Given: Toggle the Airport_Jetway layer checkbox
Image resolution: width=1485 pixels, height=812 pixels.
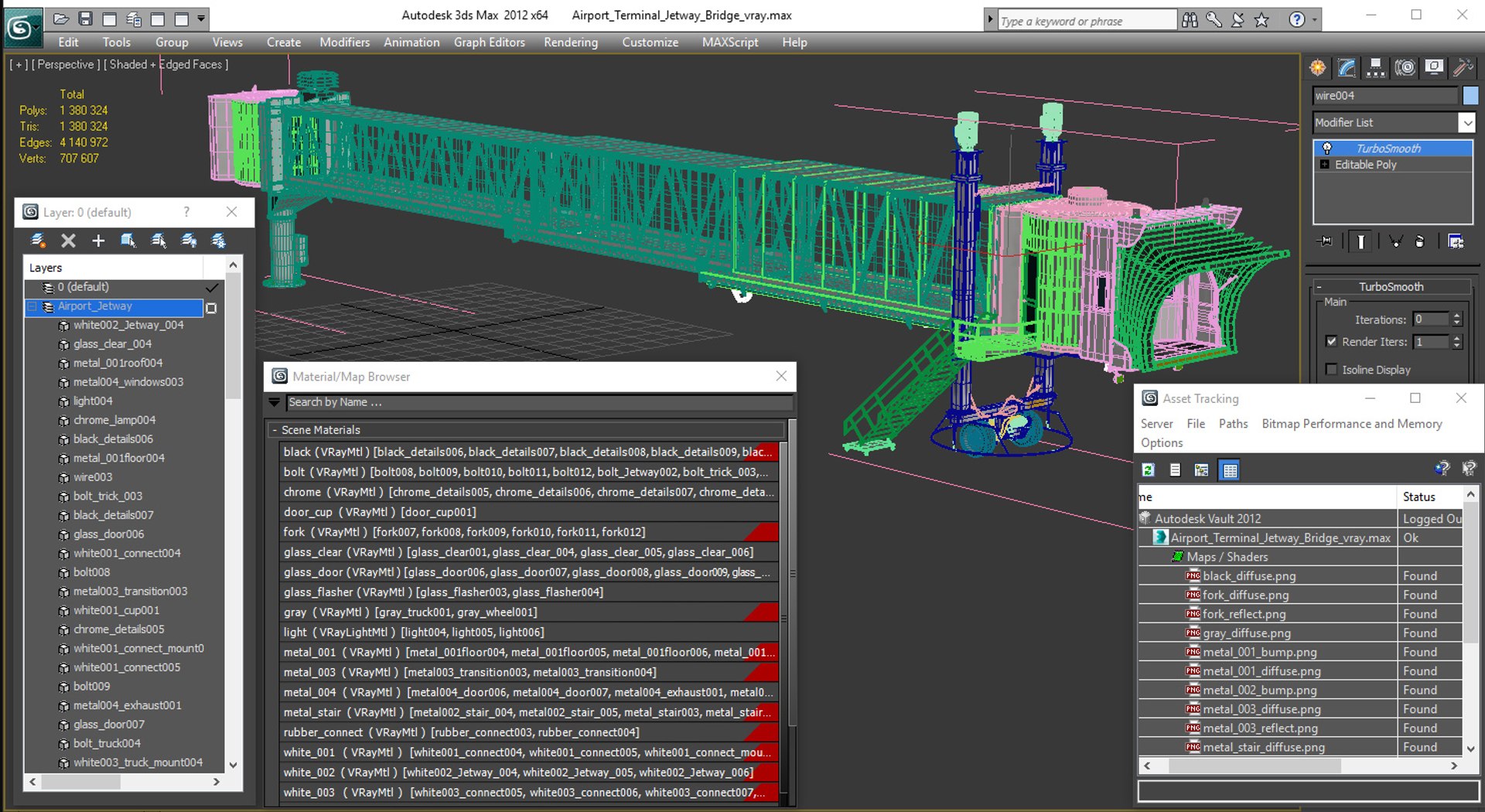Looking at the screenshot, I should point(211,308).
